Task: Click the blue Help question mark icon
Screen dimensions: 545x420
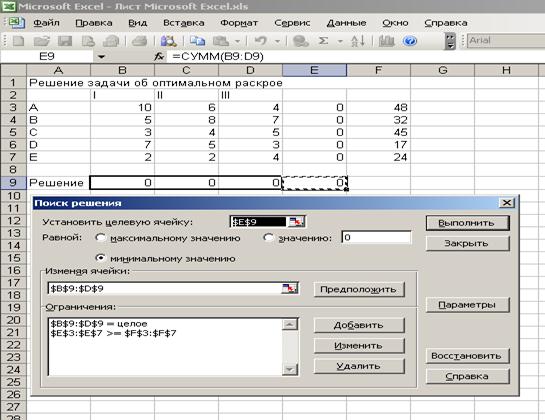Action: click(x=410, y=41)
